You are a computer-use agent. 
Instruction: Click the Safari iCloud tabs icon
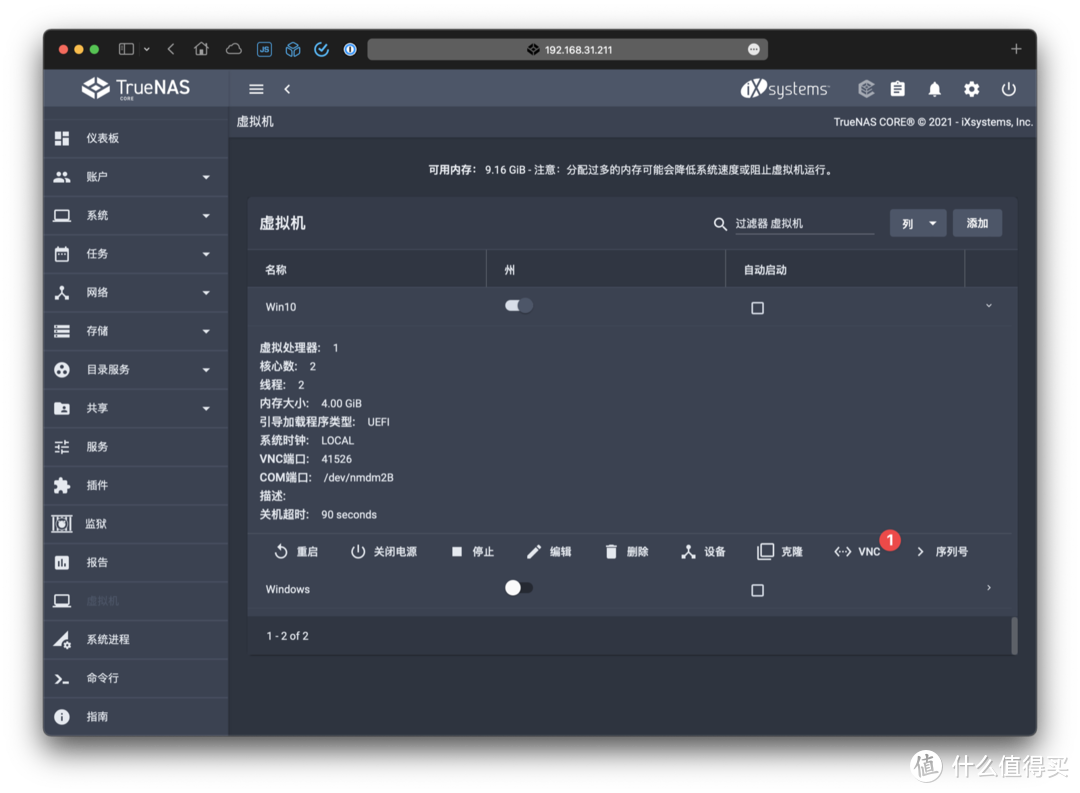click(x=233, y=49)
